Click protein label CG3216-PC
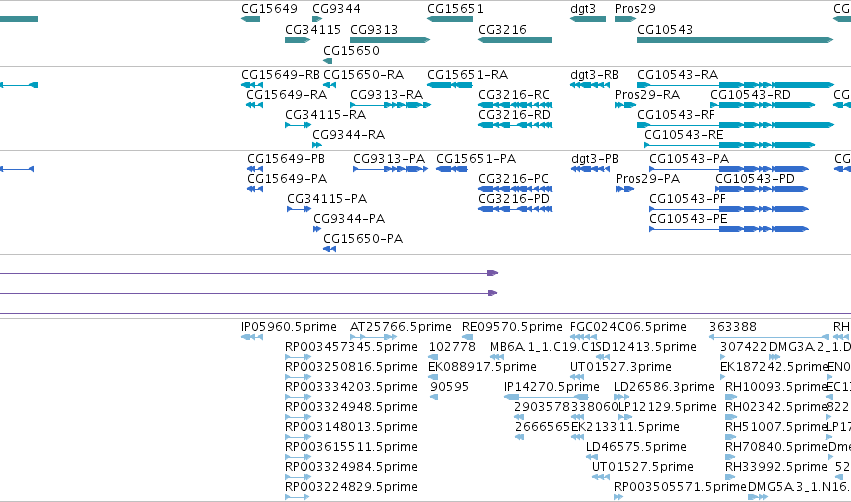Viewport: 851px width, 502px height. point(513,179)
